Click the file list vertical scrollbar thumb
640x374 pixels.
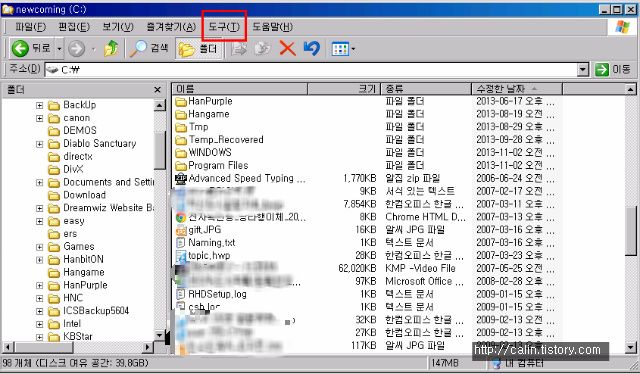coord(631,231)
